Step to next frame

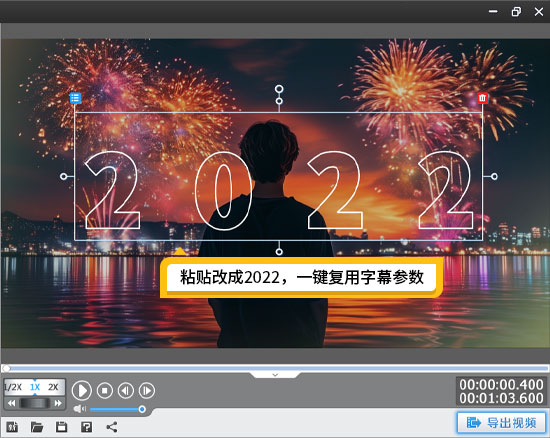pyautogui.click(x=147, y=390)
